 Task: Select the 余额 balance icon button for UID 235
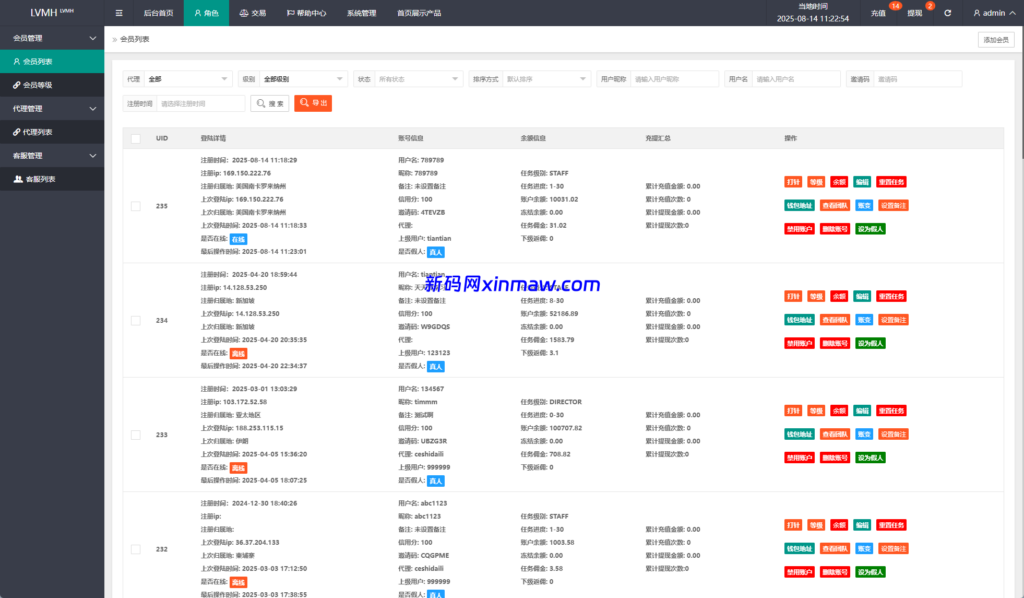[x=838, y=181]
